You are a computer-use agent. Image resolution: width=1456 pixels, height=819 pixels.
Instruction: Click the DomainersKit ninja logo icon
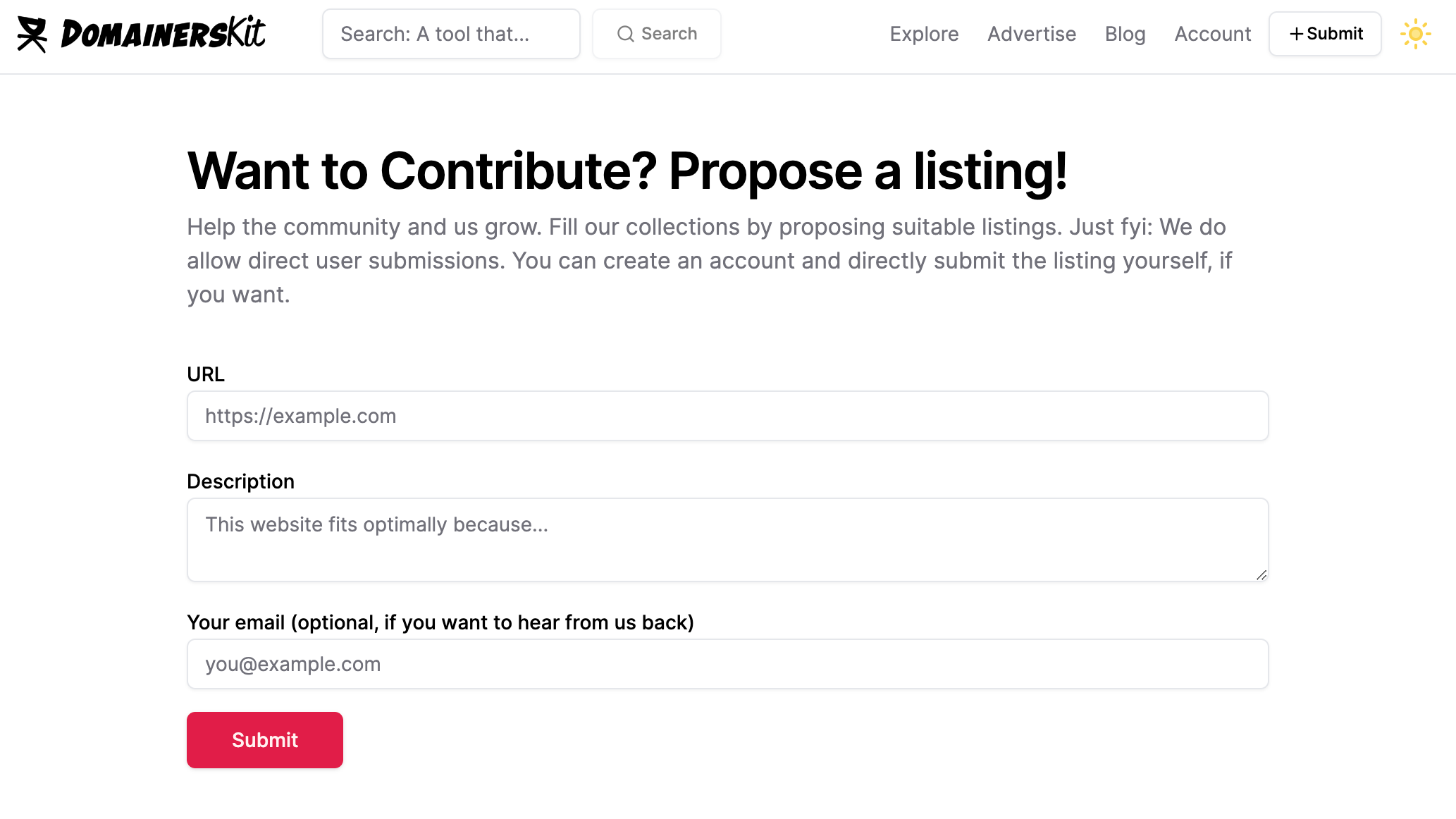(x=32, y=34)
